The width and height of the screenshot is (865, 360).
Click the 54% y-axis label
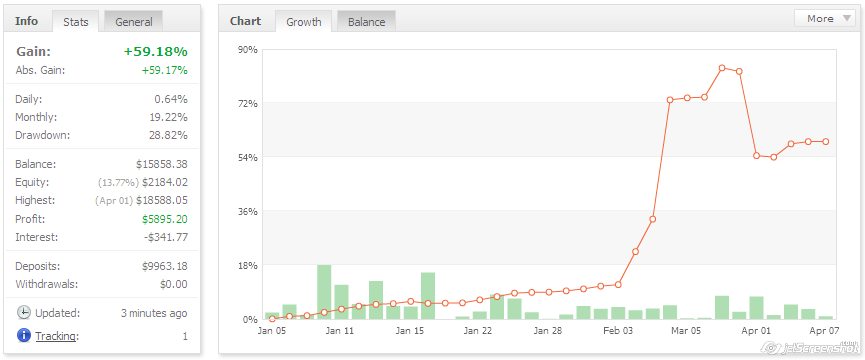pos(248,157)
